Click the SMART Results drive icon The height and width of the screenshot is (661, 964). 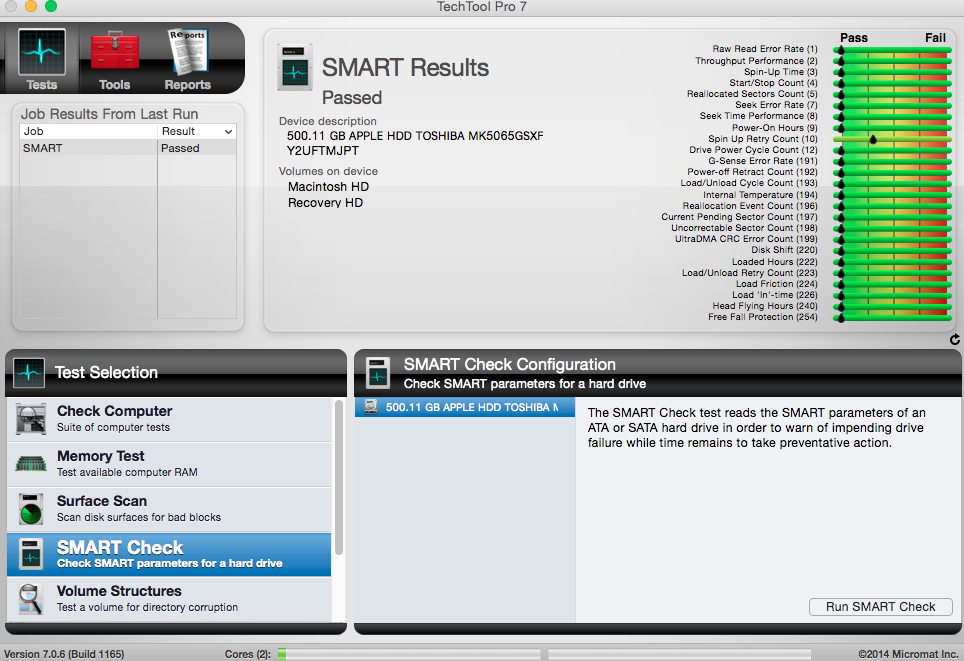click(x=295, y=66)
